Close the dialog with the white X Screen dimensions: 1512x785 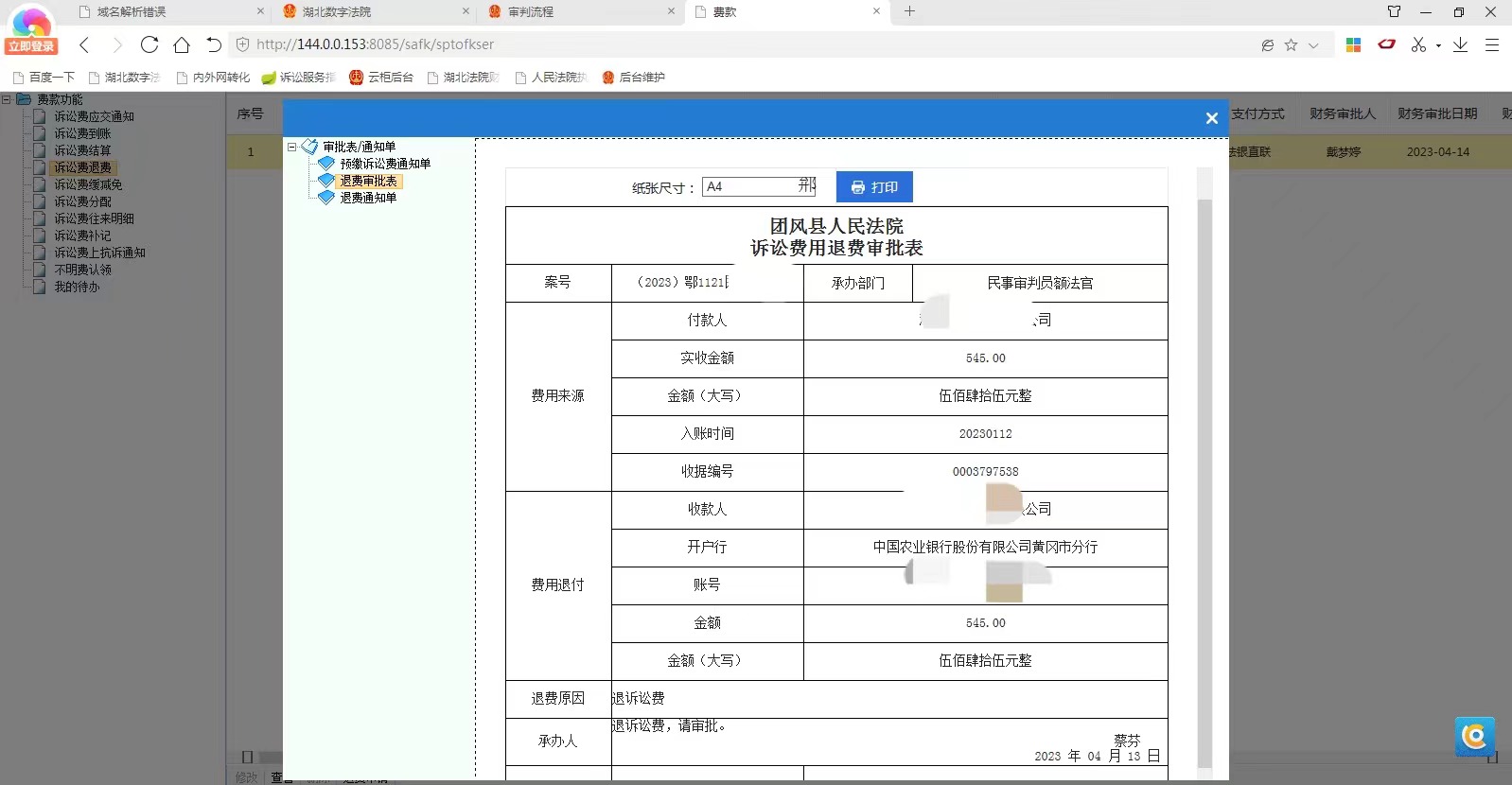pos(1211,118)
